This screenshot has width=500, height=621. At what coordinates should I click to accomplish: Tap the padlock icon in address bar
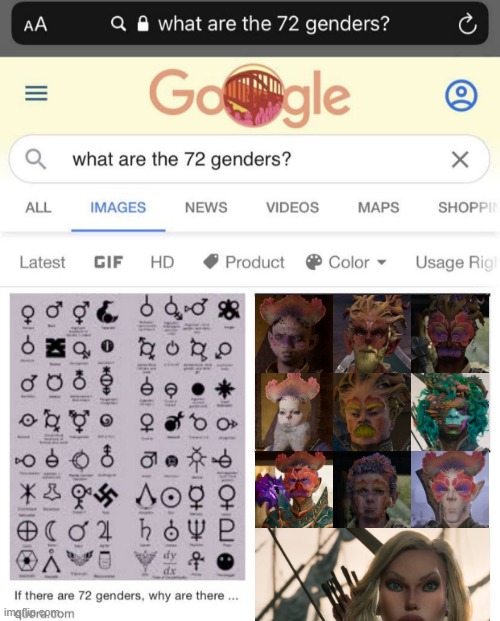(143, 24)
